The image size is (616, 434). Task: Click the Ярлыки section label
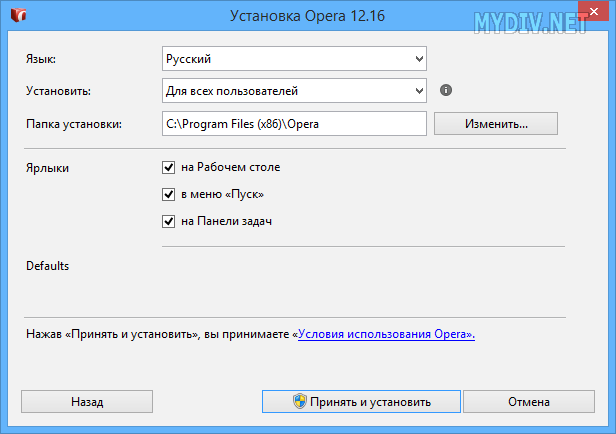tap(48, 168)
